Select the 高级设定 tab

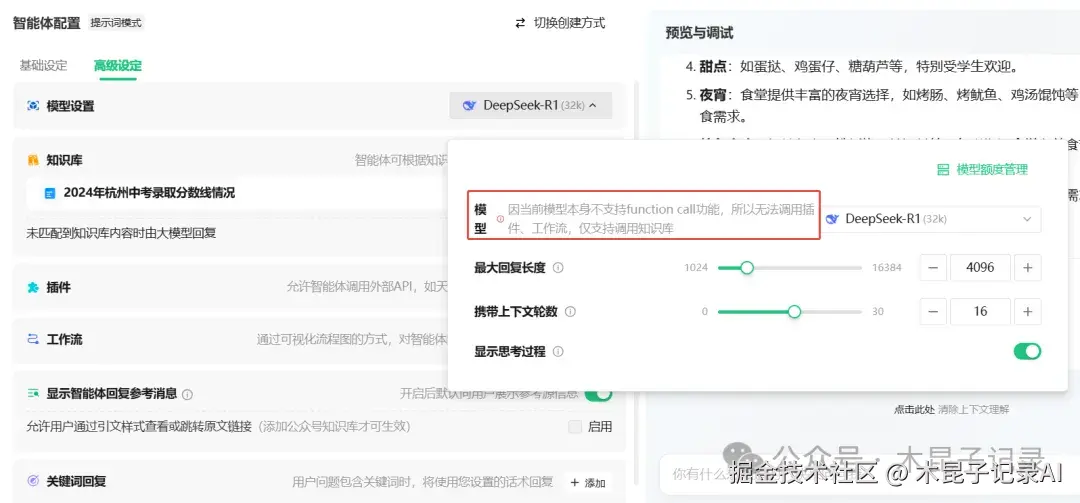(118, 65)
